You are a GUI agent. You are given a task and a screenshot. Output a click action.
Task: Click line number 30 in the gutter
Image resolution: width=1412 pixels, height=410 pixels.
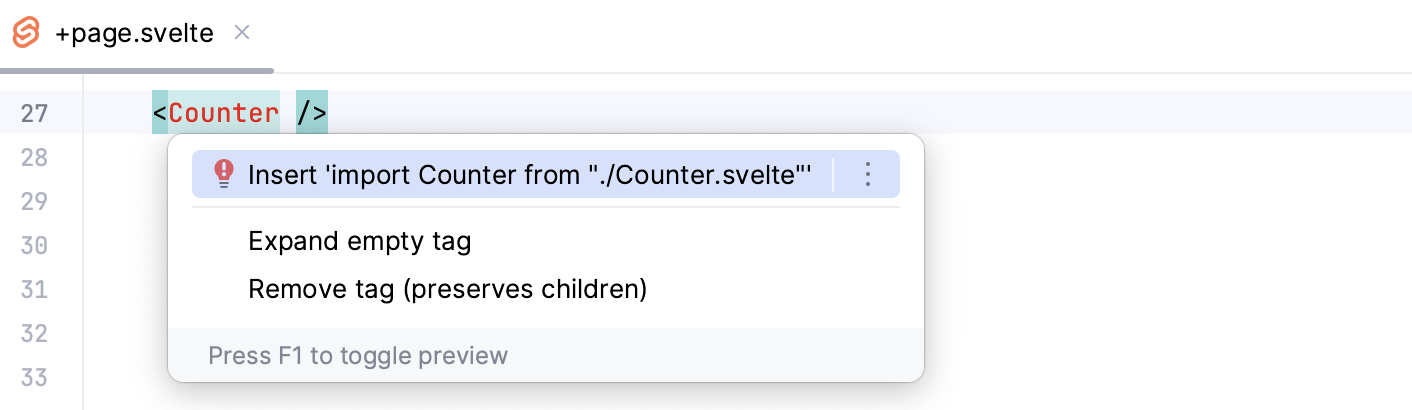[x=35, y=245]
